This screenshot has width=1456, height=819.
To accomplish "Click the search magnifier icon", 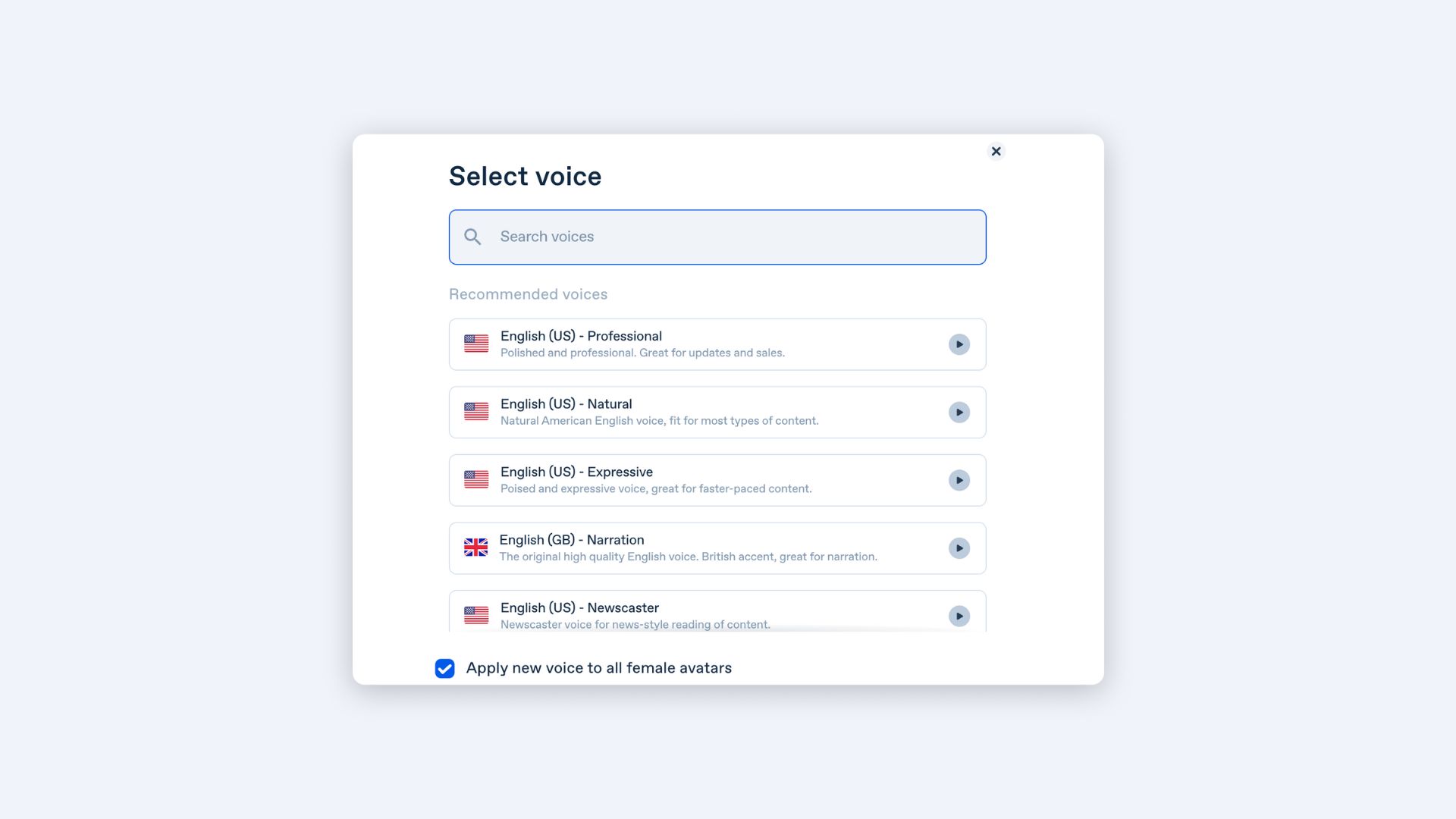I will click(x=472, y=237).
